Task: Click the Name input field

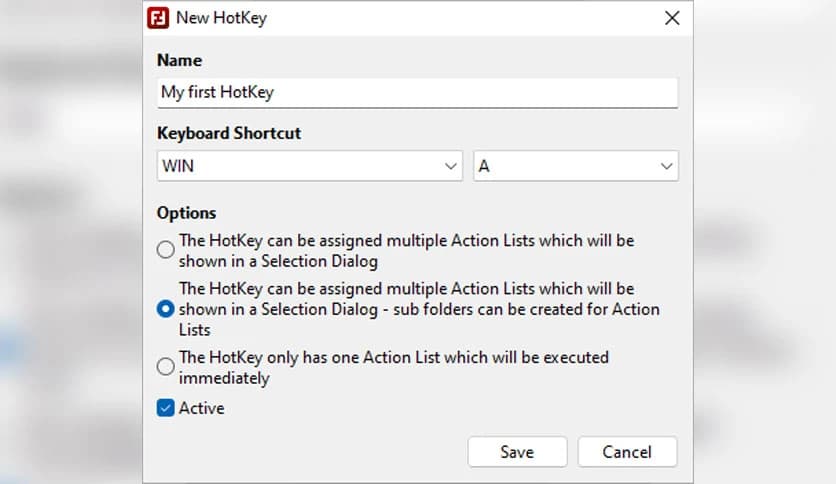Action: [x=417, y=92]
